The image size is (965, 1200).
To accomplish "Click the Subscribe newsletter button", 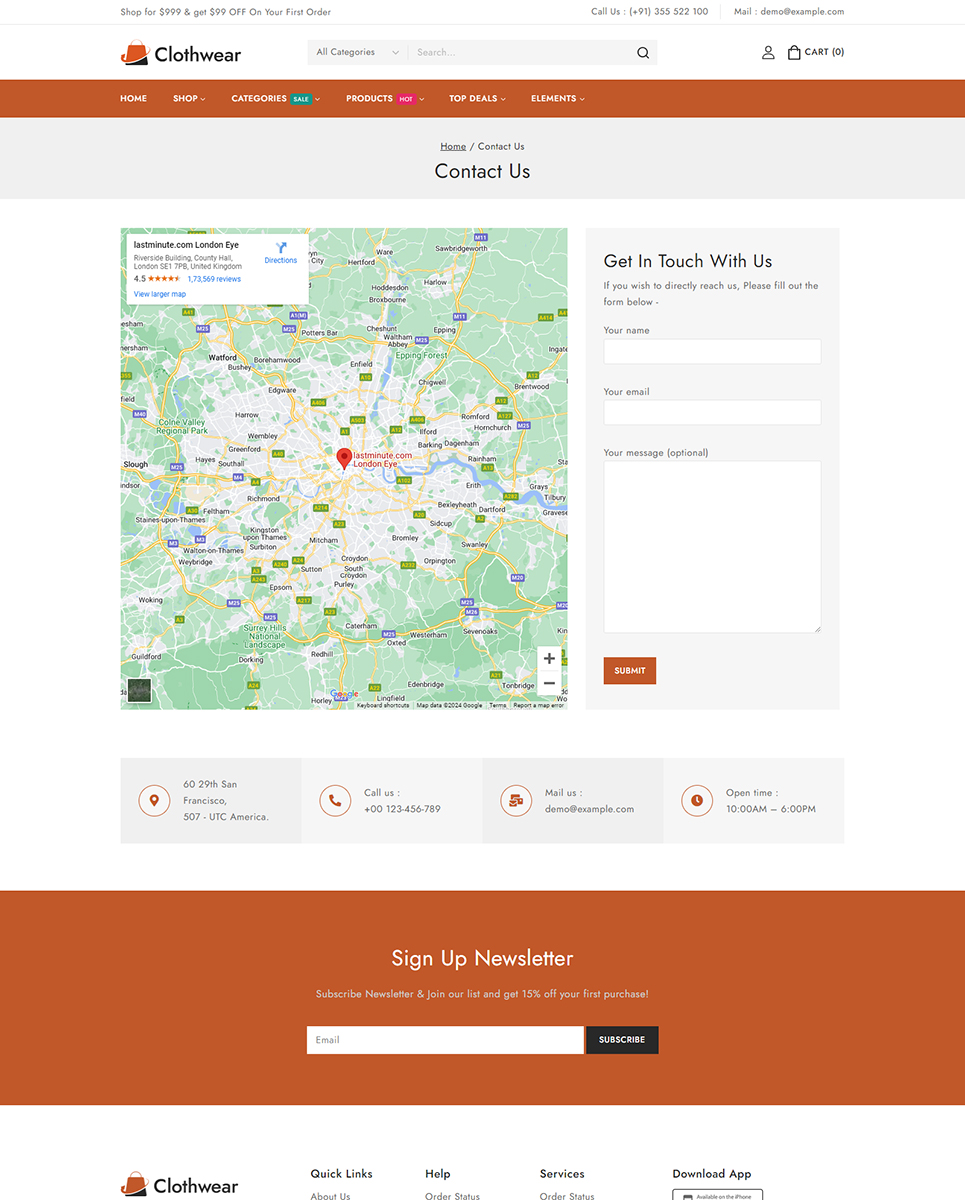I will pyautogui.click(x=622, y=1040).
